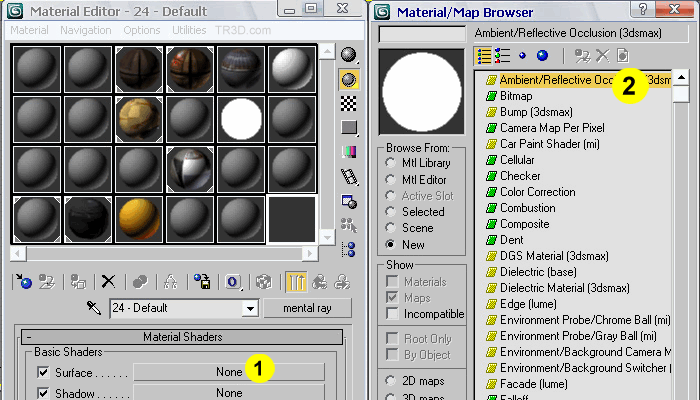This screenshot has height=400, width=700.
Task: Click the Pick Material eyedropper icon
Action: [94, 308]
